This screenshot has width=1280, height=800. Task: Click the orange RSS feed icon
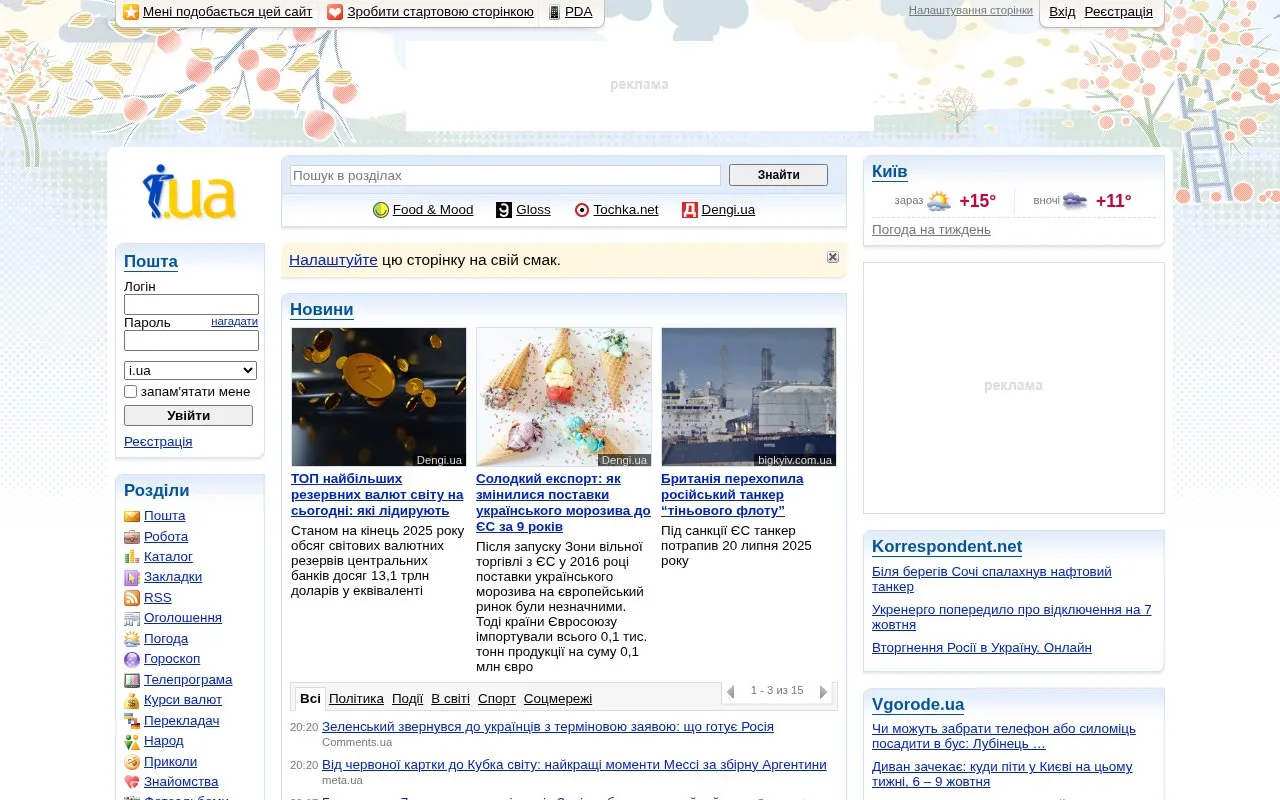tap(132, 598)
